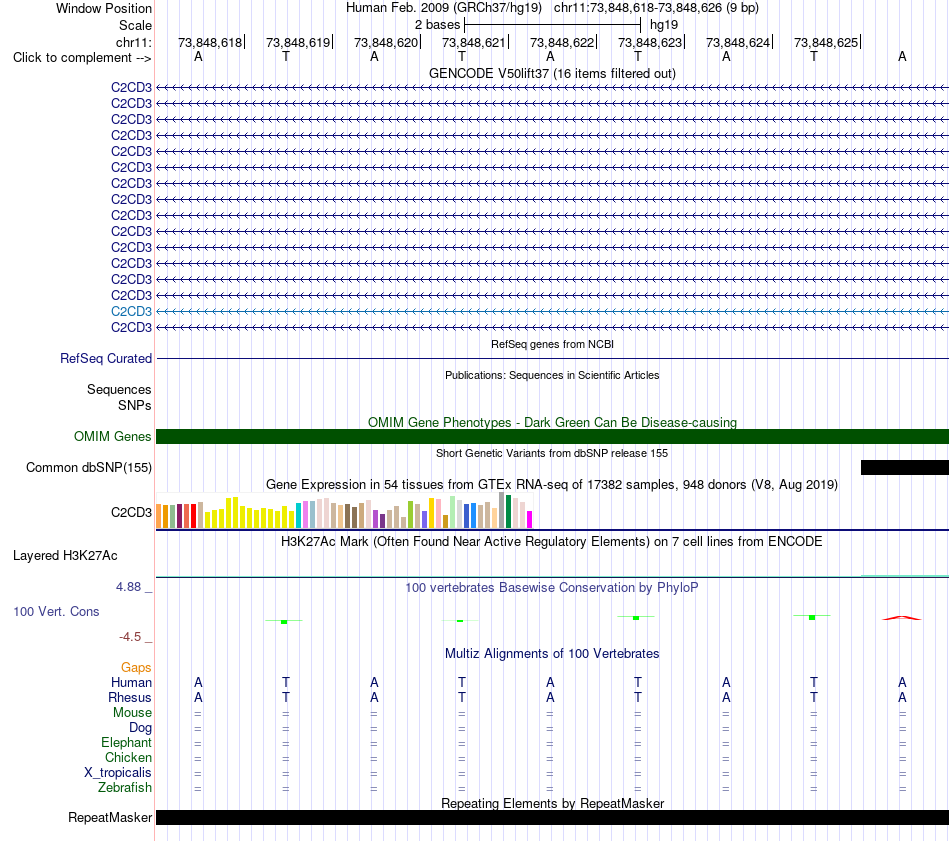Click the 'X_tropicalis' species row label

[118, 773]
